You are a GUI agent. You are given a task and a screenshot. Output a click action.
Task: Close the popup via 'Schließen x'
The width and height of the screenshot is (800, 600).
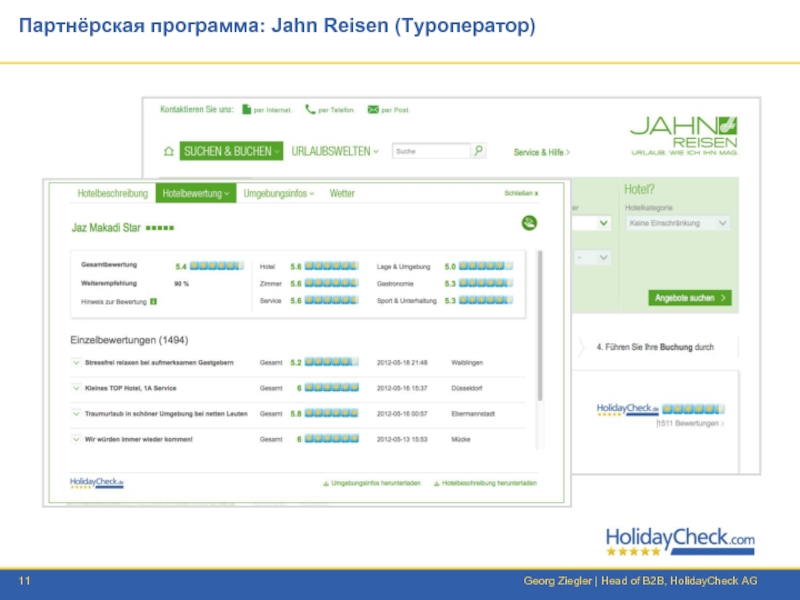tap(521, 193)
